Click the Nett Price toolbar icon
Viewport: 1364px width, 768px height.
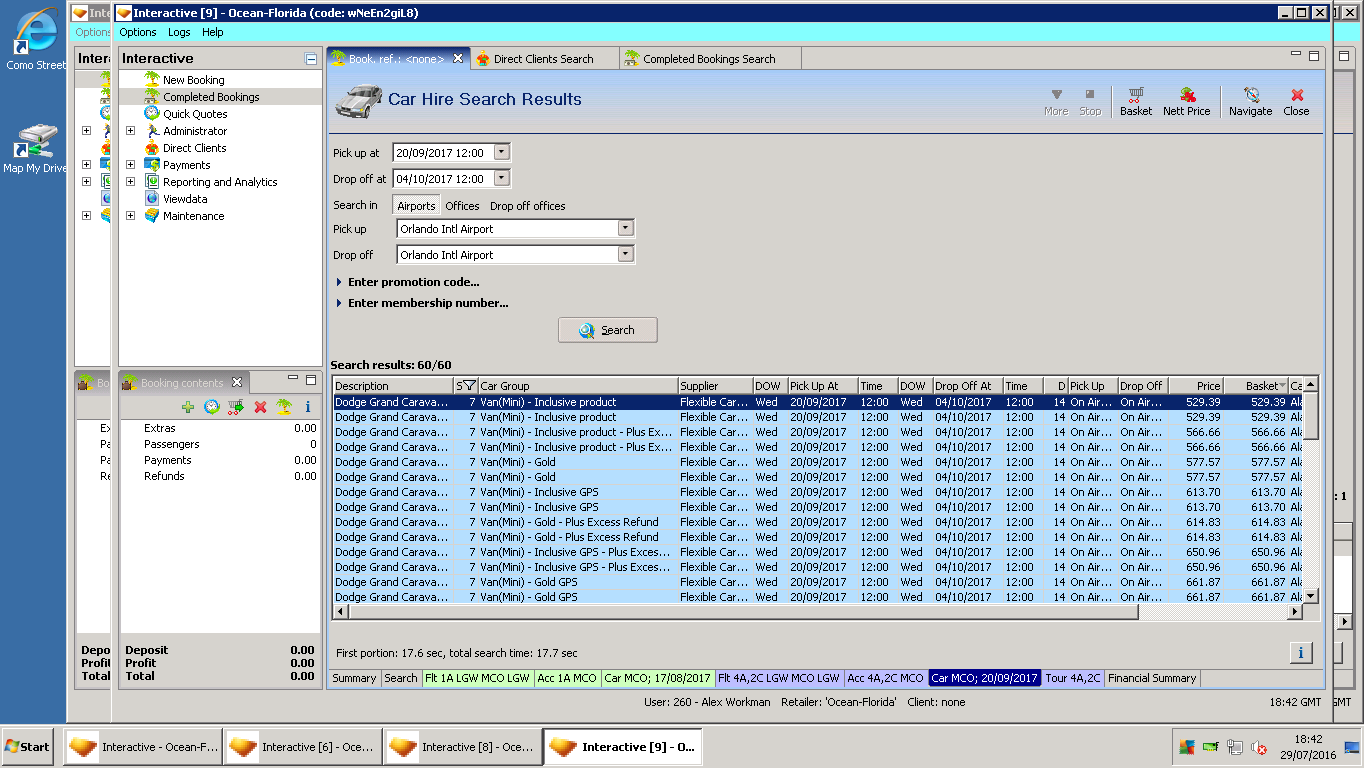tap(1186, 101)
